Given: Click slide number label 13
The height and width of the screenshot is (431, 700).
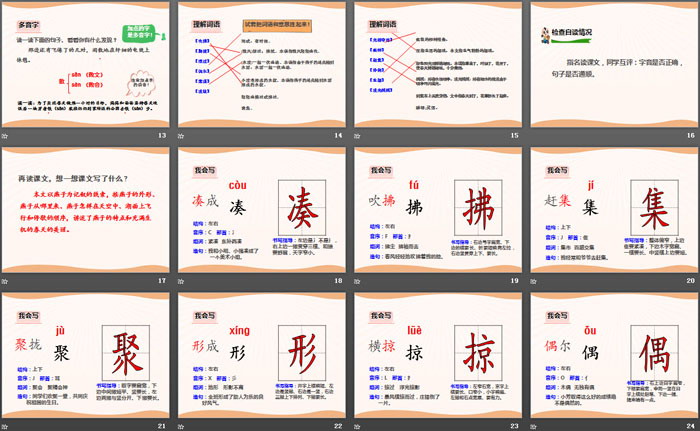Looking at the screenshot, I should [x=162, y=135].
